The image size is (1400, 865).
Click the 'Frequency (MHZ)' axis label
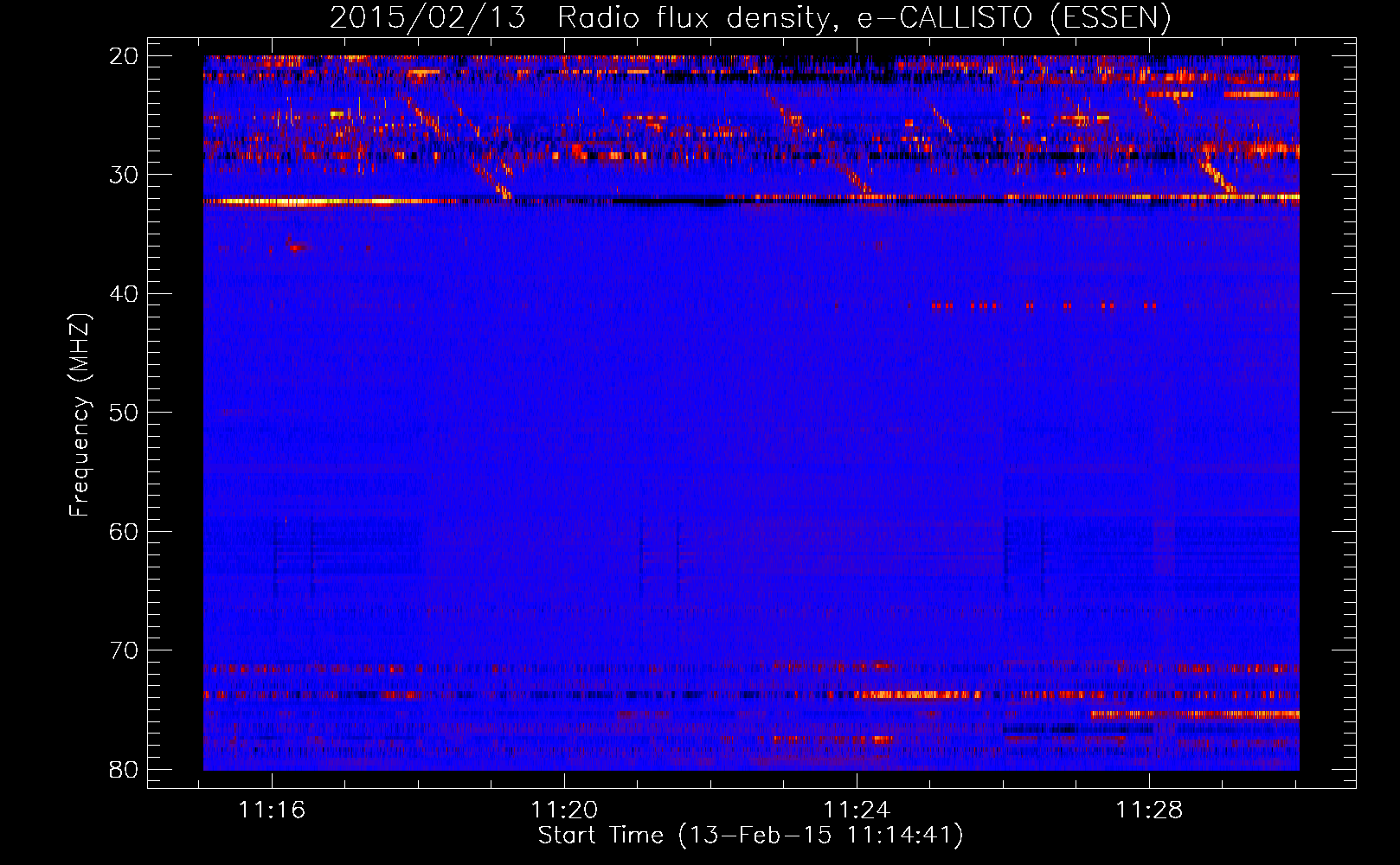pos(79,414)
